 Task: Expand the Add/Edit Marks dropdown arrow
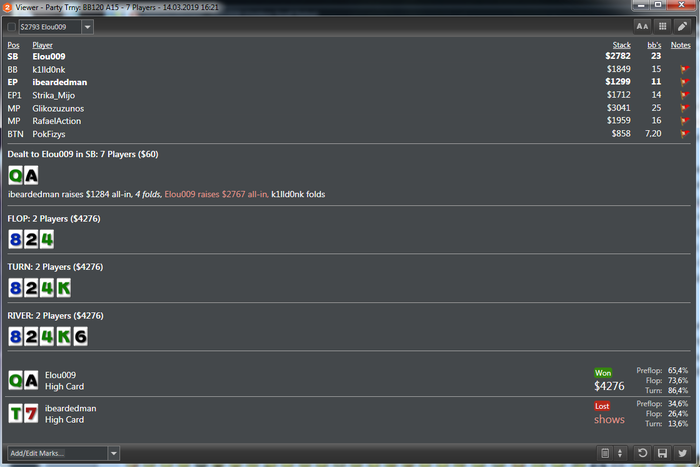pyautogui.click(x=114, y=453)
